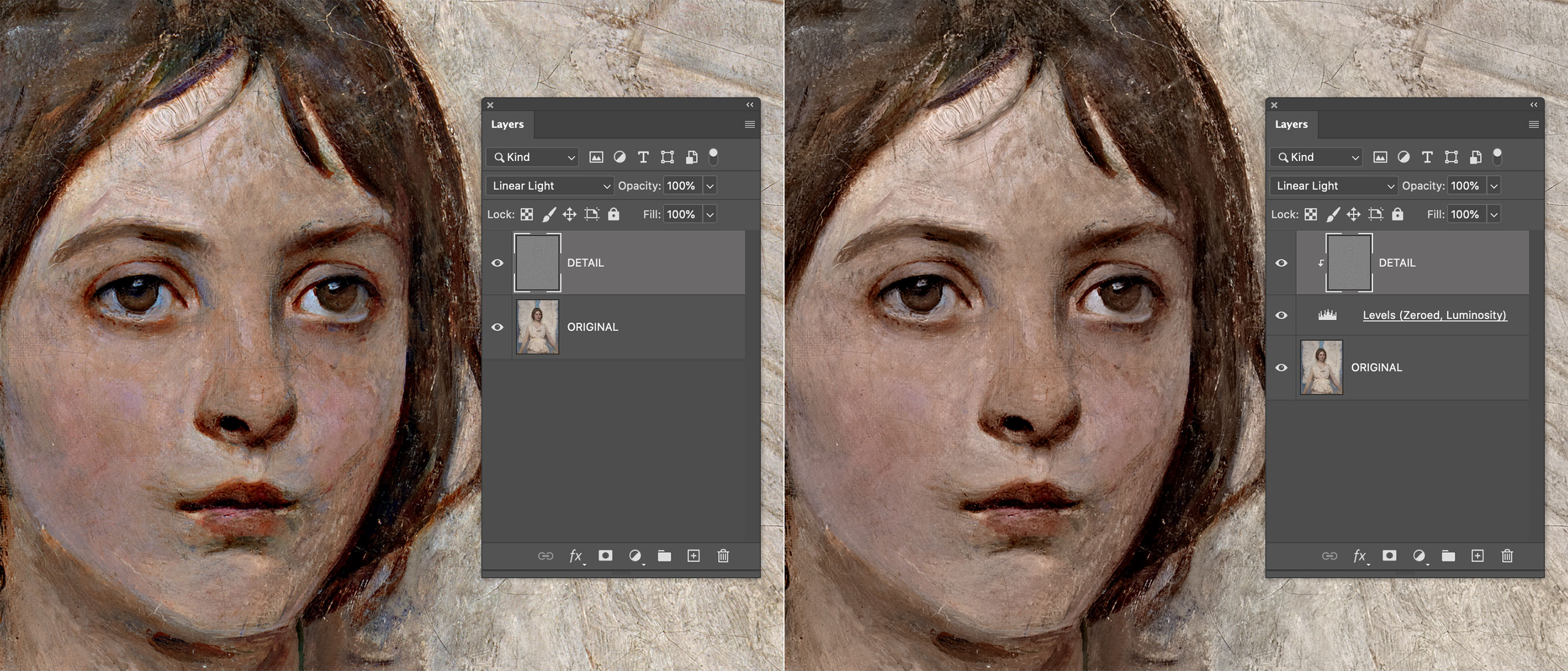
Task: Delete layer trash icon in right panel
Action: 1507,556
